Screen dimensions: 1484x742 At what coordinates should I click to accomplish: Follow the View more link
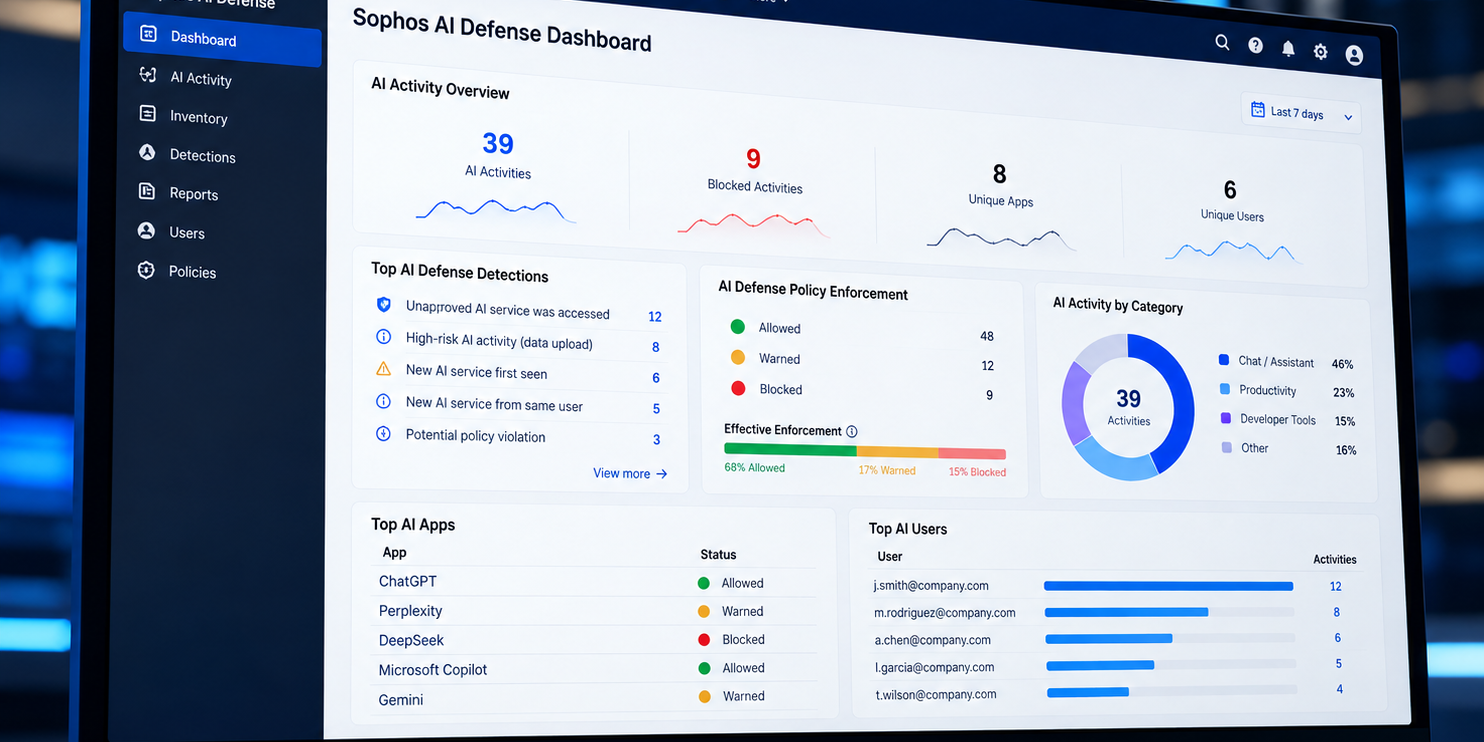click(630, 474)
